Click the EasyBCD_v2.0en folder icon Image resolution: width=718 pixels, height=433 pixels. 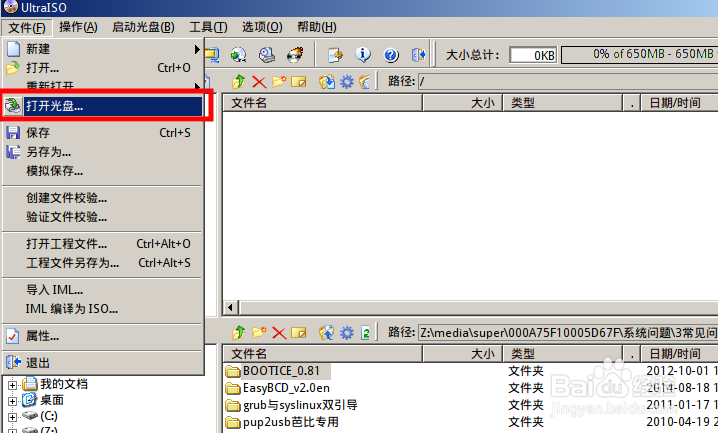(233, 388)
